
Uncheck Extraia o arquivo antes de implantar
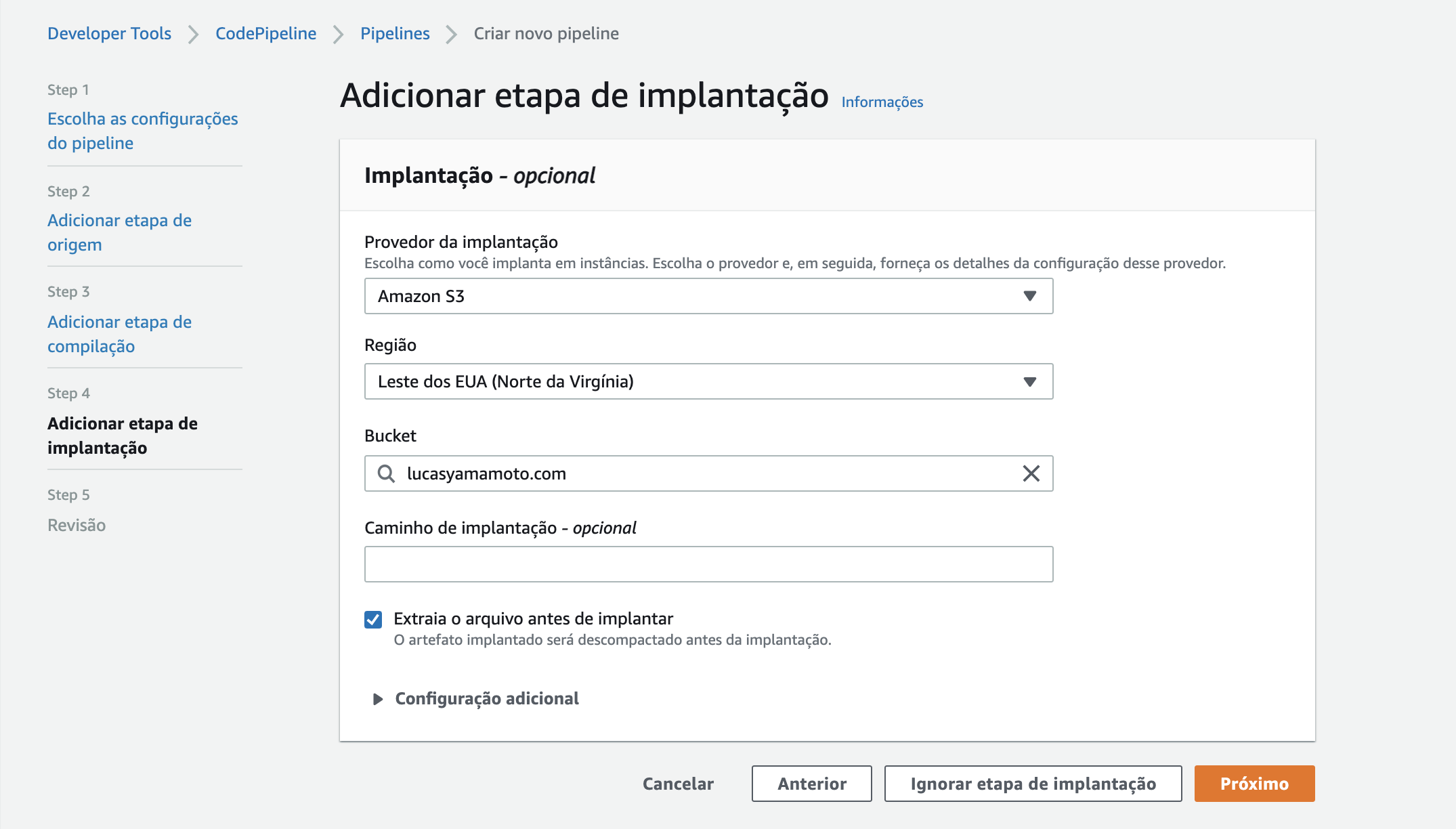tap(373, 619)
